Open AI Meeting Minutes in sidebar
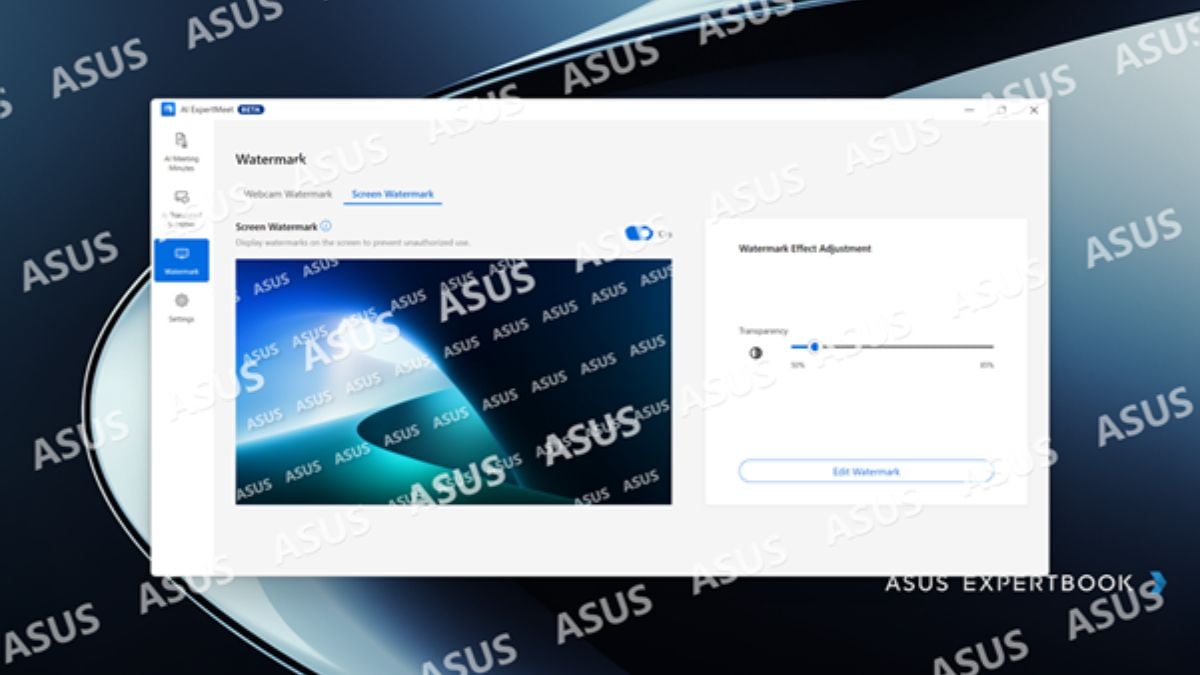This screenshot has width=1200, height=675. 181,151
